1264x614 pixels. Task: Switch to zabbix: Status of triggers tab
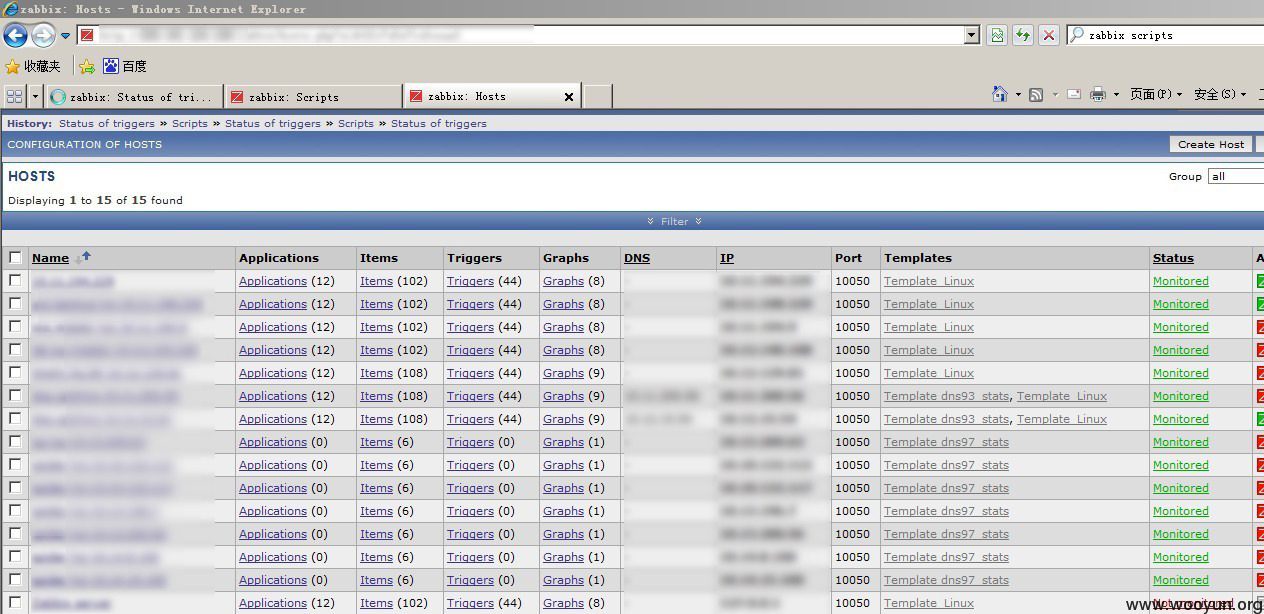(134, 97)
